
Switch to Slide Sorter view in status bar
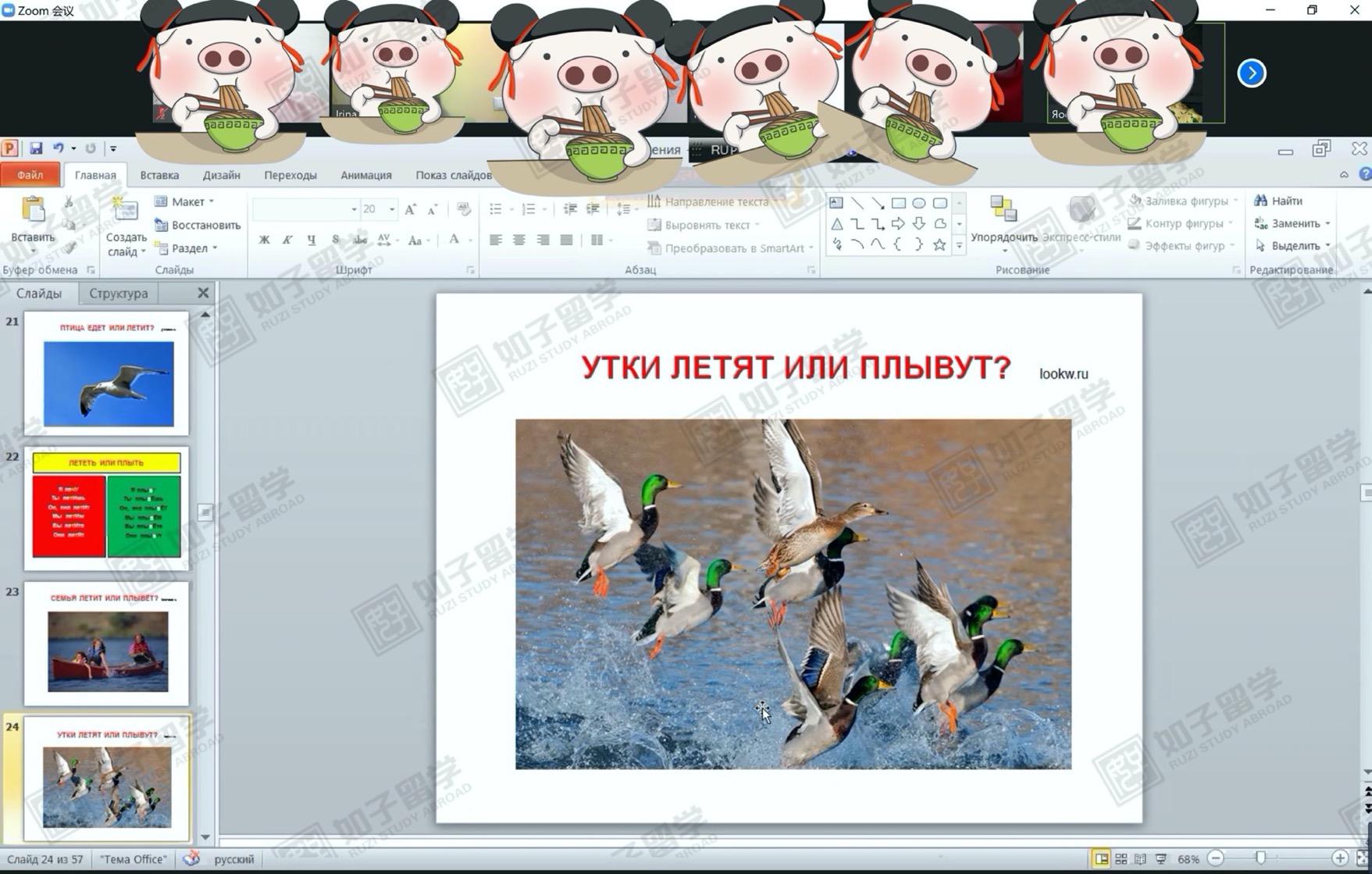click(1121, 858)
